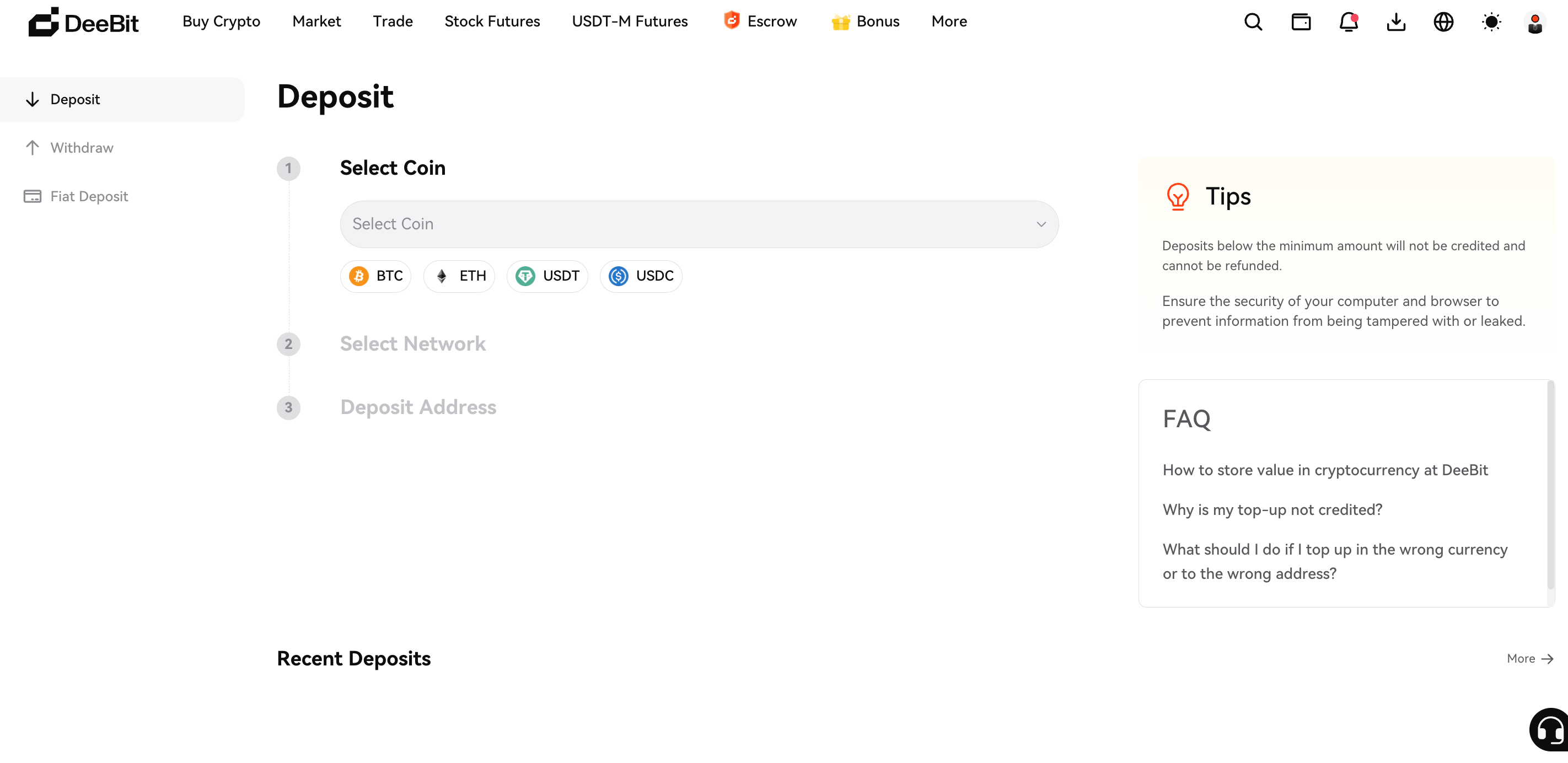Image resolution: width=1568 pixels, height=763 pixels.
Task: Click the download app icon
Action: [1396, 22]
